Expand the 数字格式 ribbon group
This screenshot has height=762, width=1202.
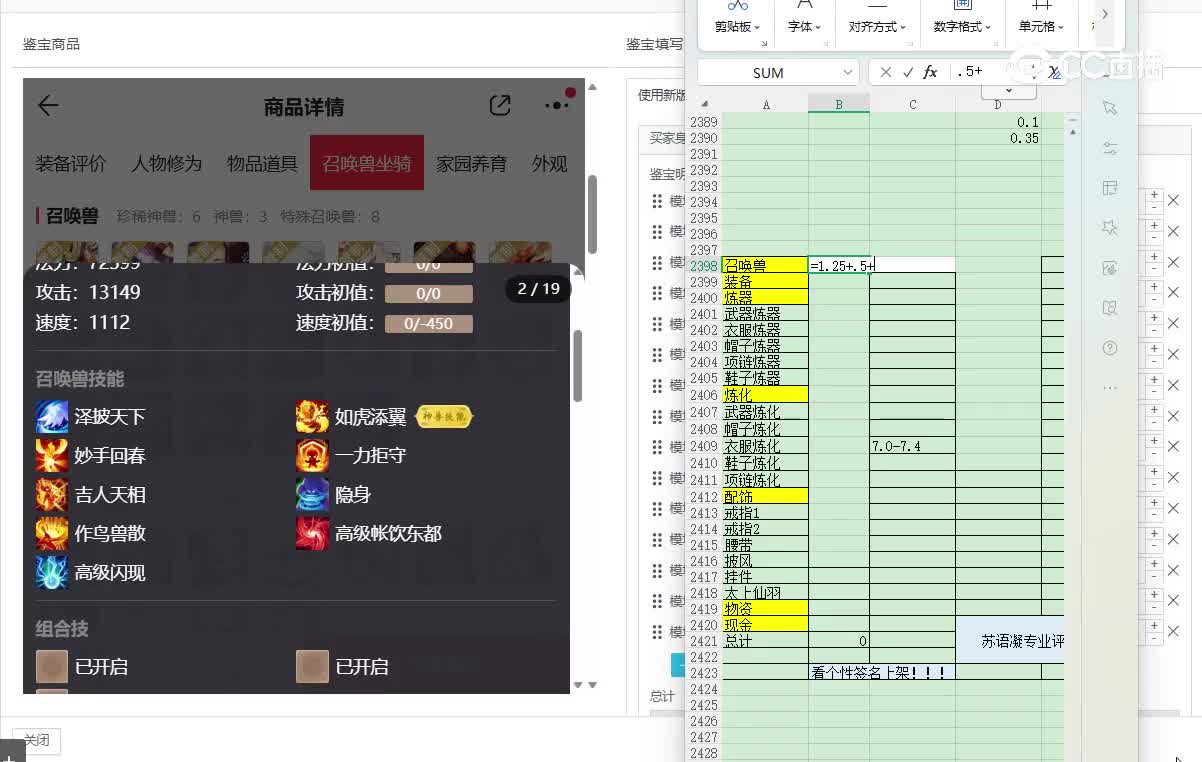[962, 27]
